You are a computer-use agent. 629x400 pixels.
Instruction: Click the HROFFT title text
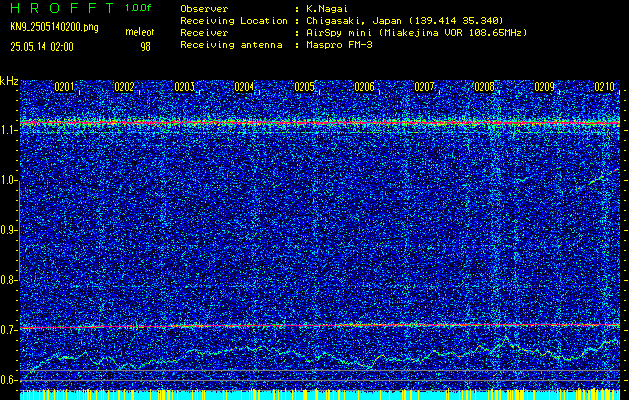click(x=62, y=8)
